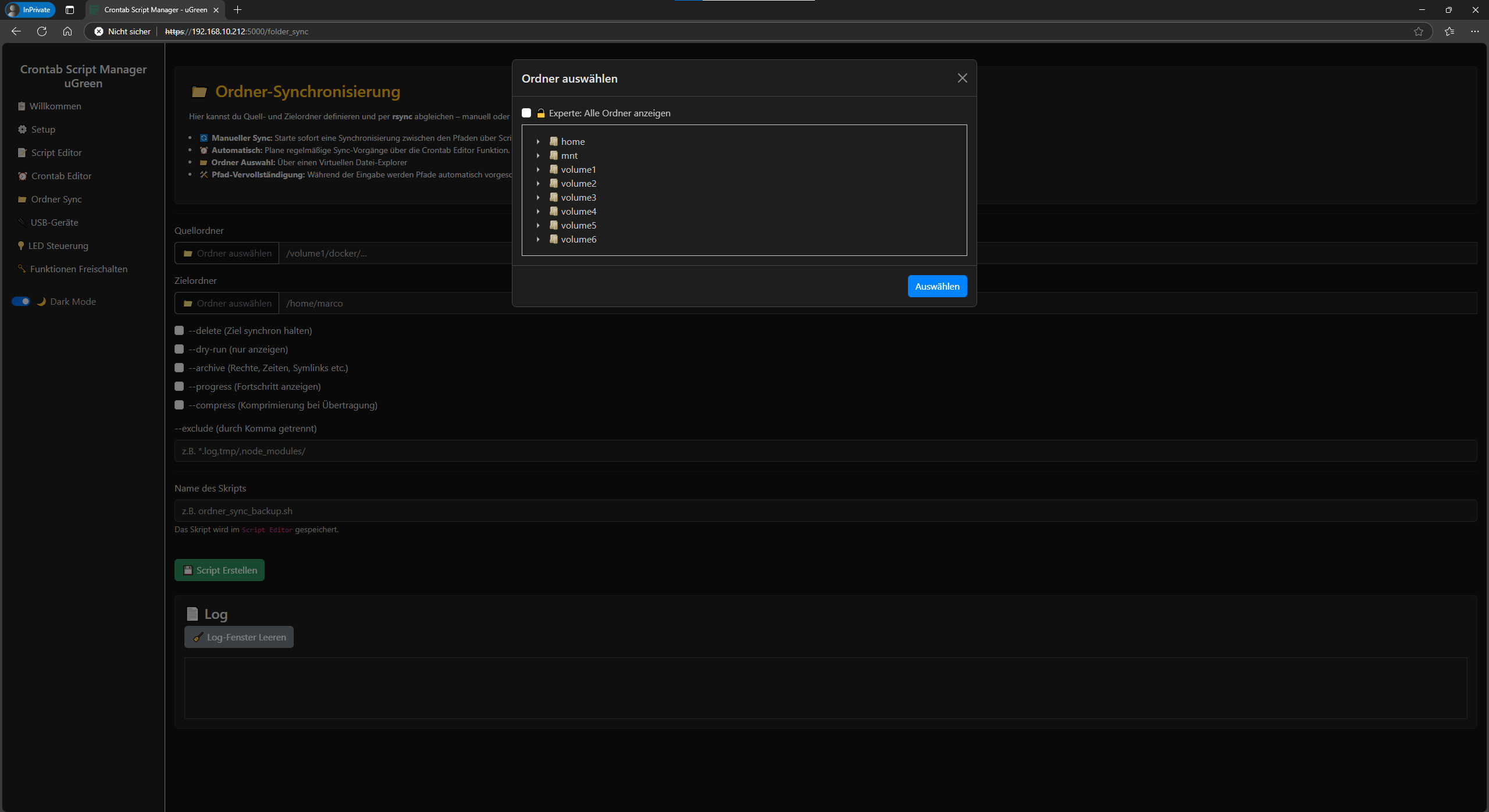This screenshot has width=1489, height=812.
Task: Enable the --delete checkbox
Action: point(179,330)
